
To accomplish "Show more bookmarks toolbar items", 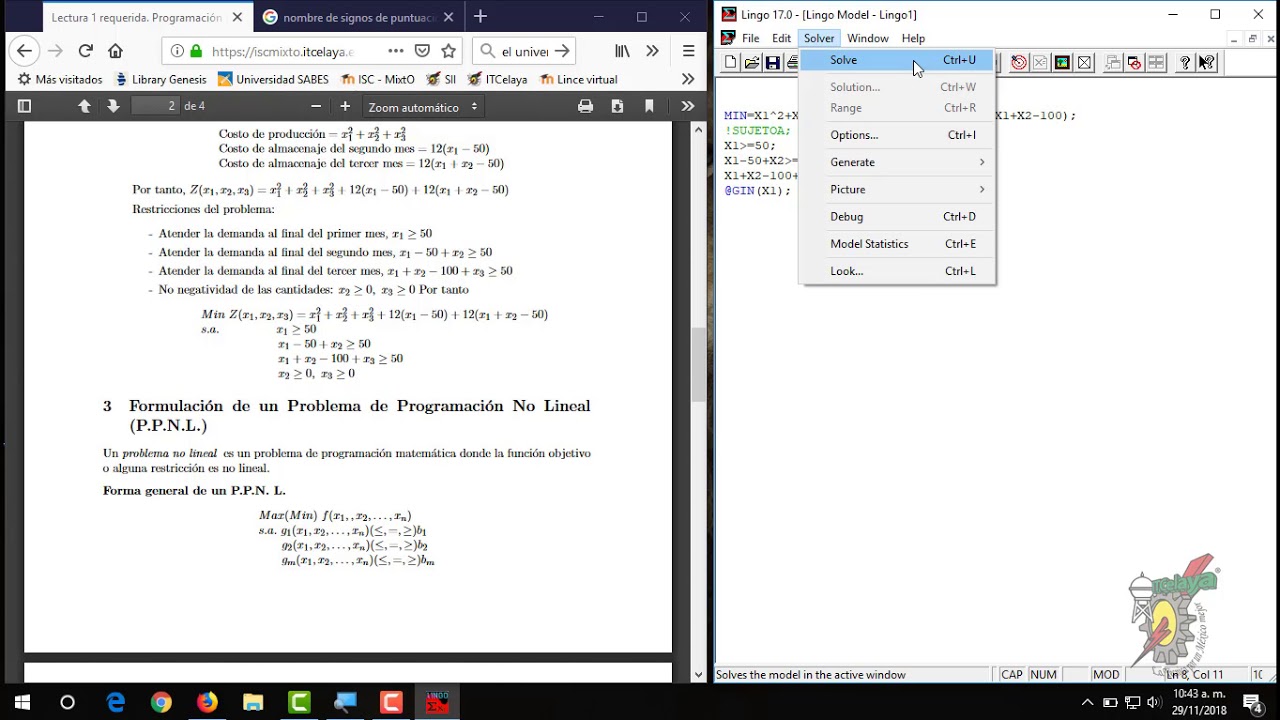I will point(688,79).
